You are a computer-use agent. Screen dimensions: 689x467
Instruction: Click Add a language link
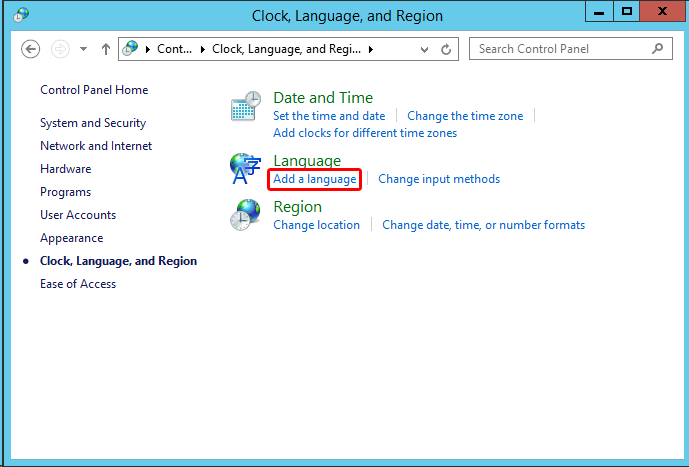[x=315, y=179]
